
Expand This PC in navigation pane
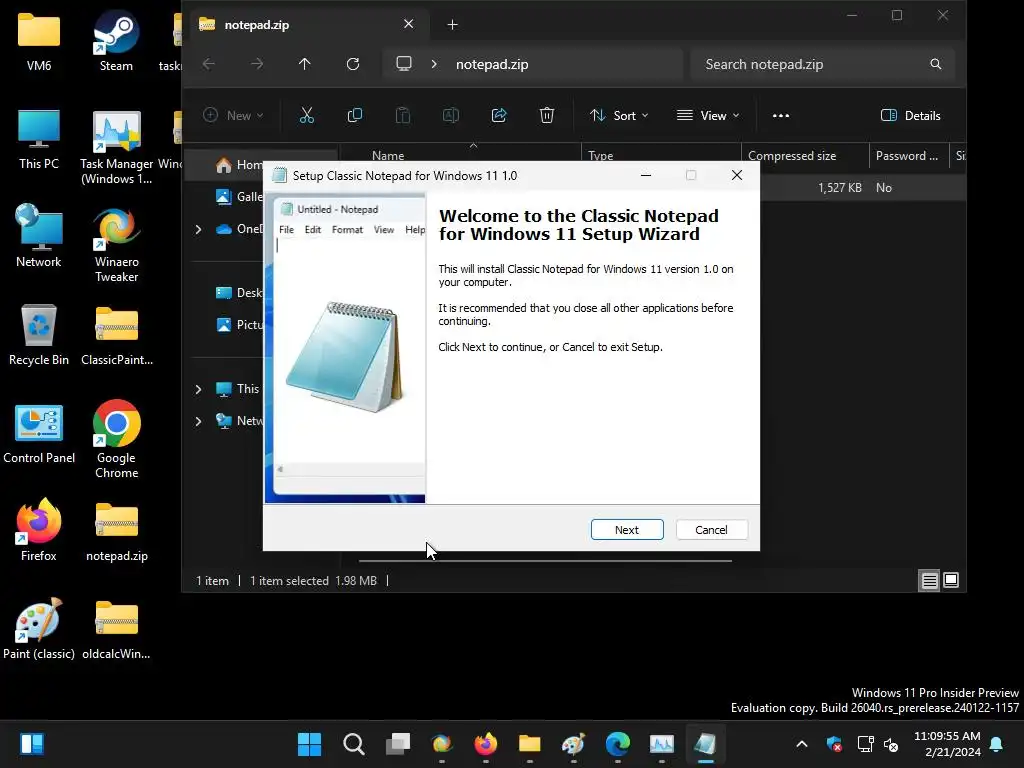click(x=198, y=389)
